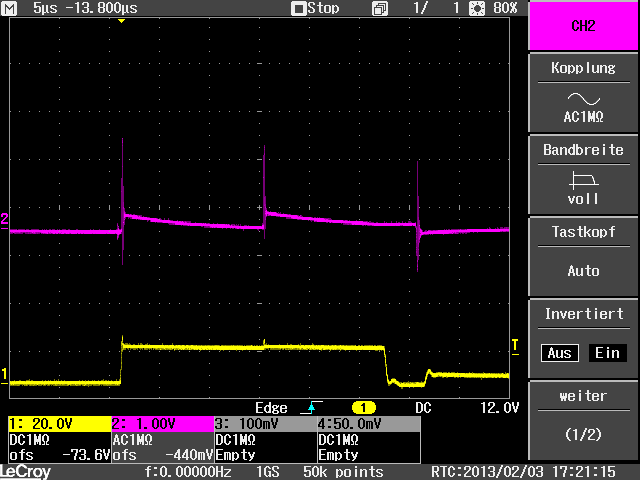The width and height of the screenshot is (640, 480).
Task: Click the M timebase mode icon
Action: (x=9, y=8)
